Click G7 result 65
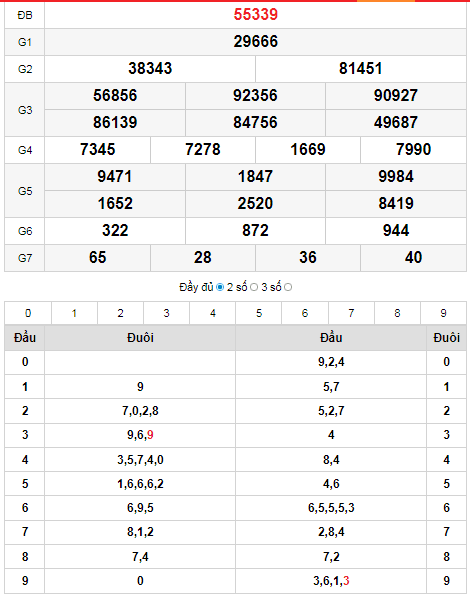Viewport: 470px width, 595px height. pos(97,258)
